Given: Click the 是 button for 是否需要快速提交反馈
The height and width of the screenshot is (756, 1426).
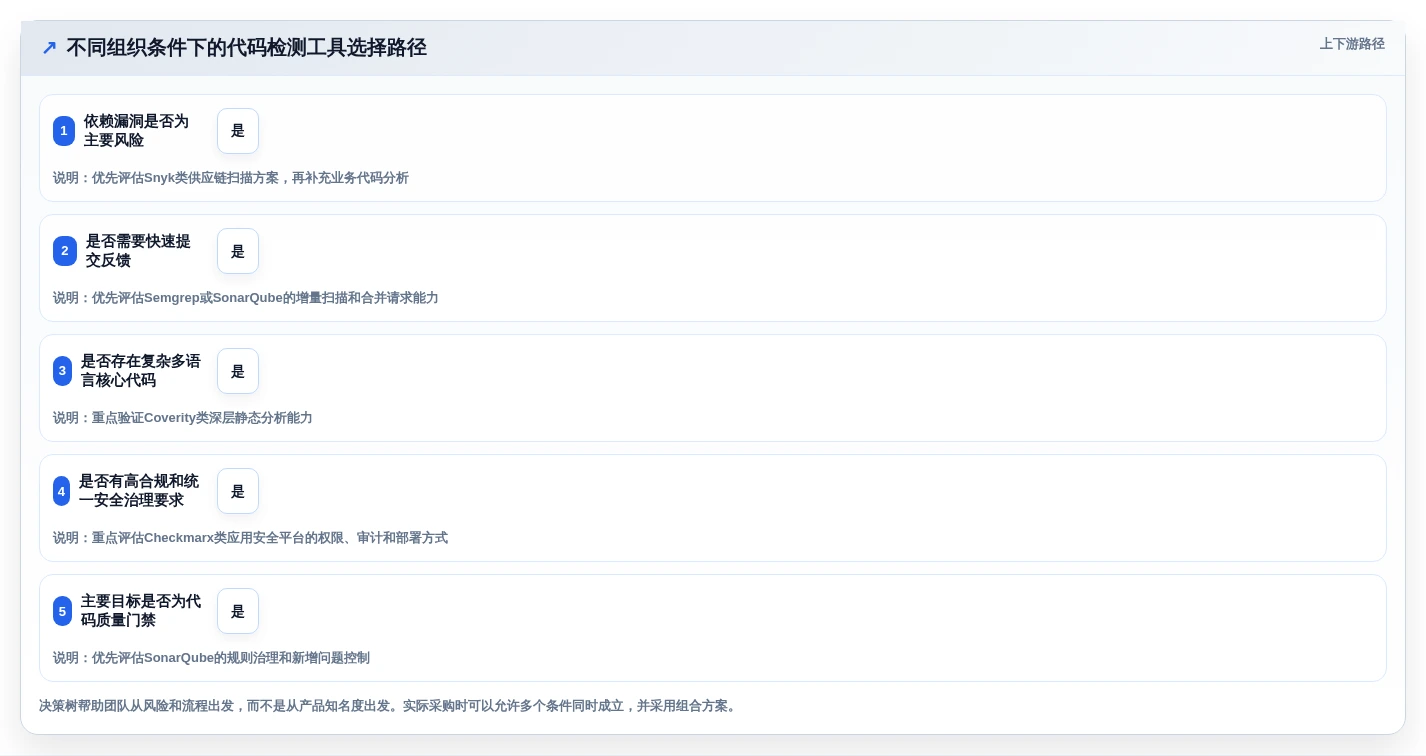Looking at the screenshot, I should [x=238, y=251].
